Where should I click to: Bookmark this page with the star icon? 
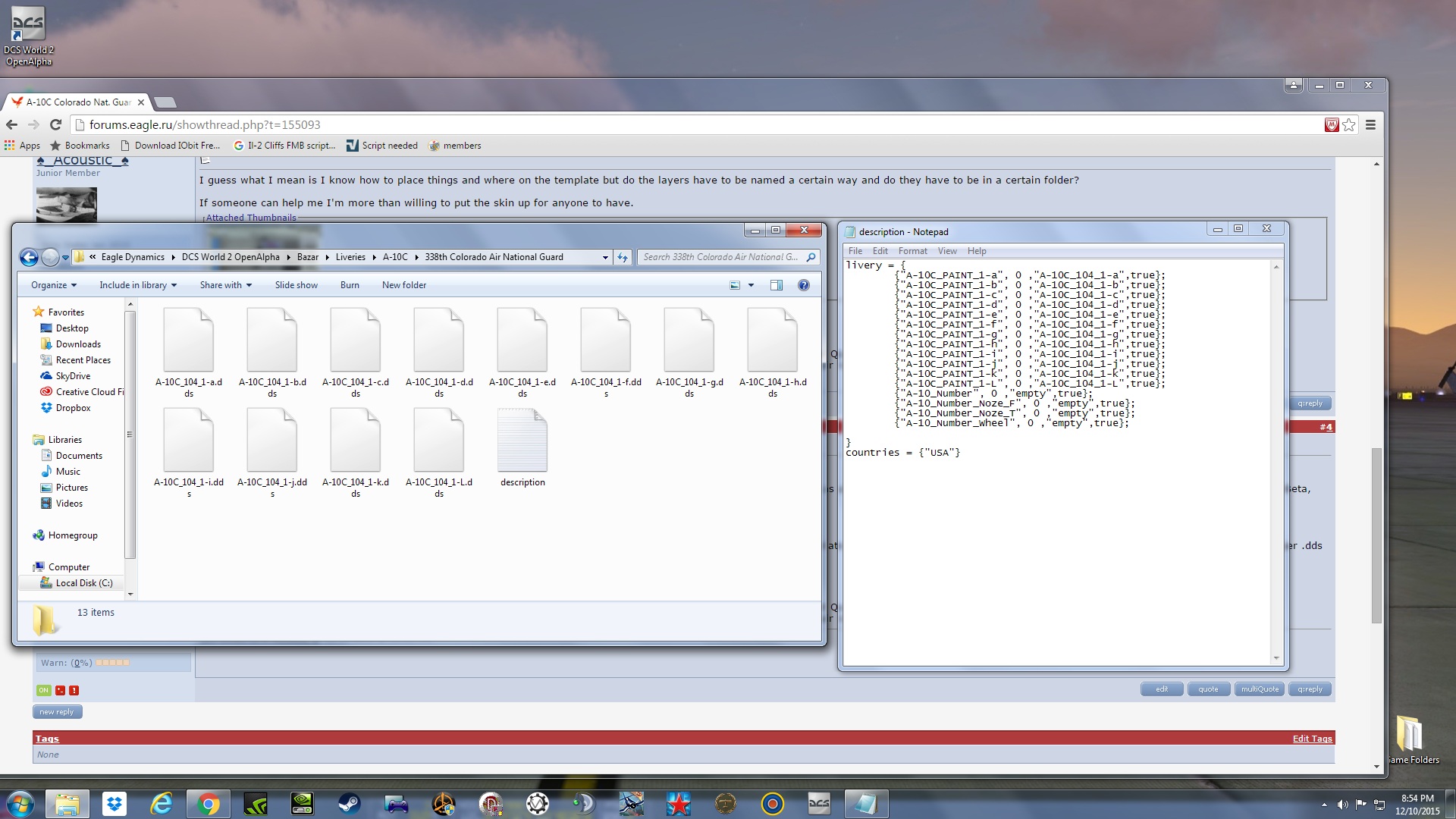1349,125
